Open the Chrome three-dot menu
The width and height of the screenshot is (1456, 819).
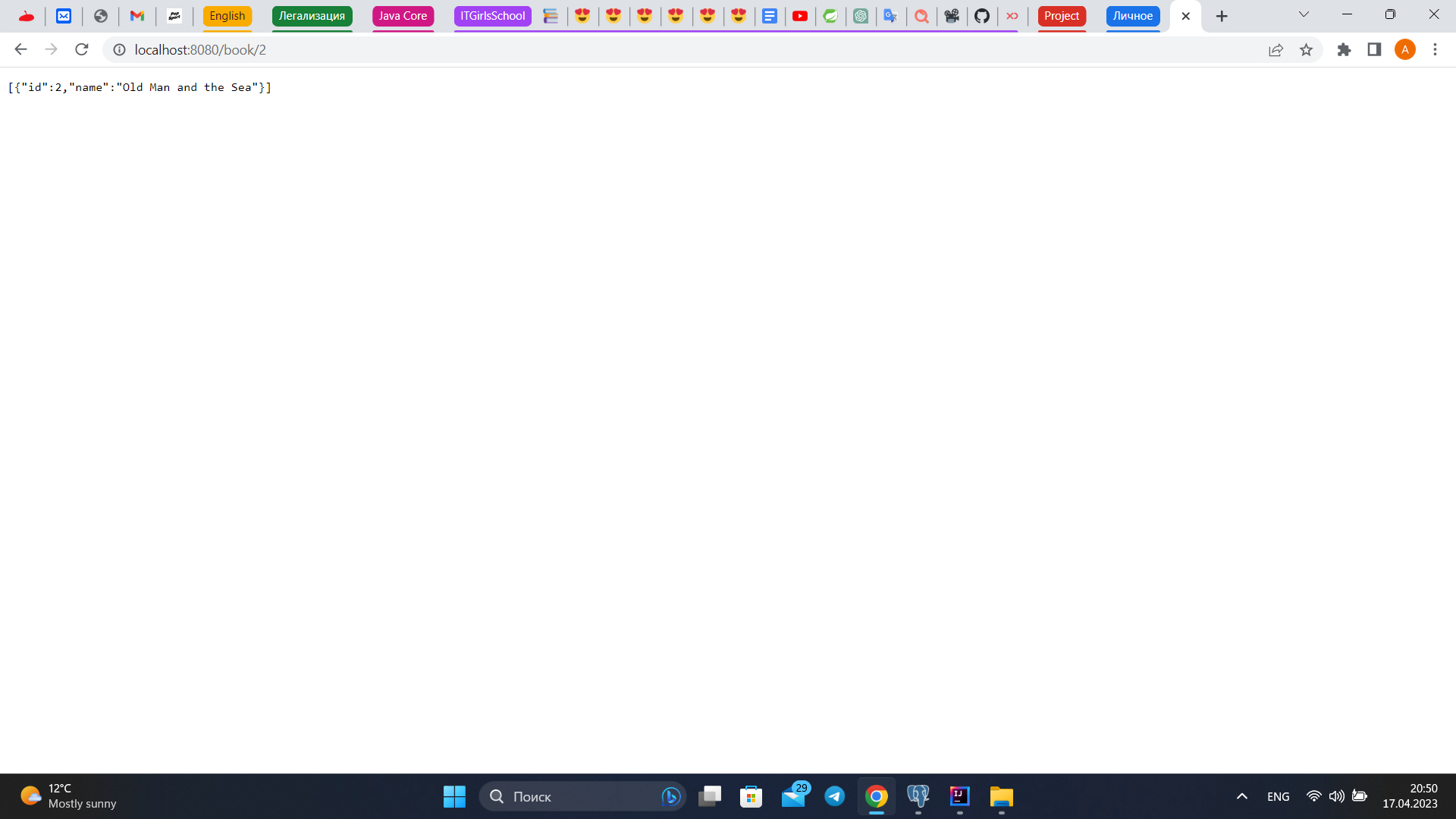pos(1435,49)
